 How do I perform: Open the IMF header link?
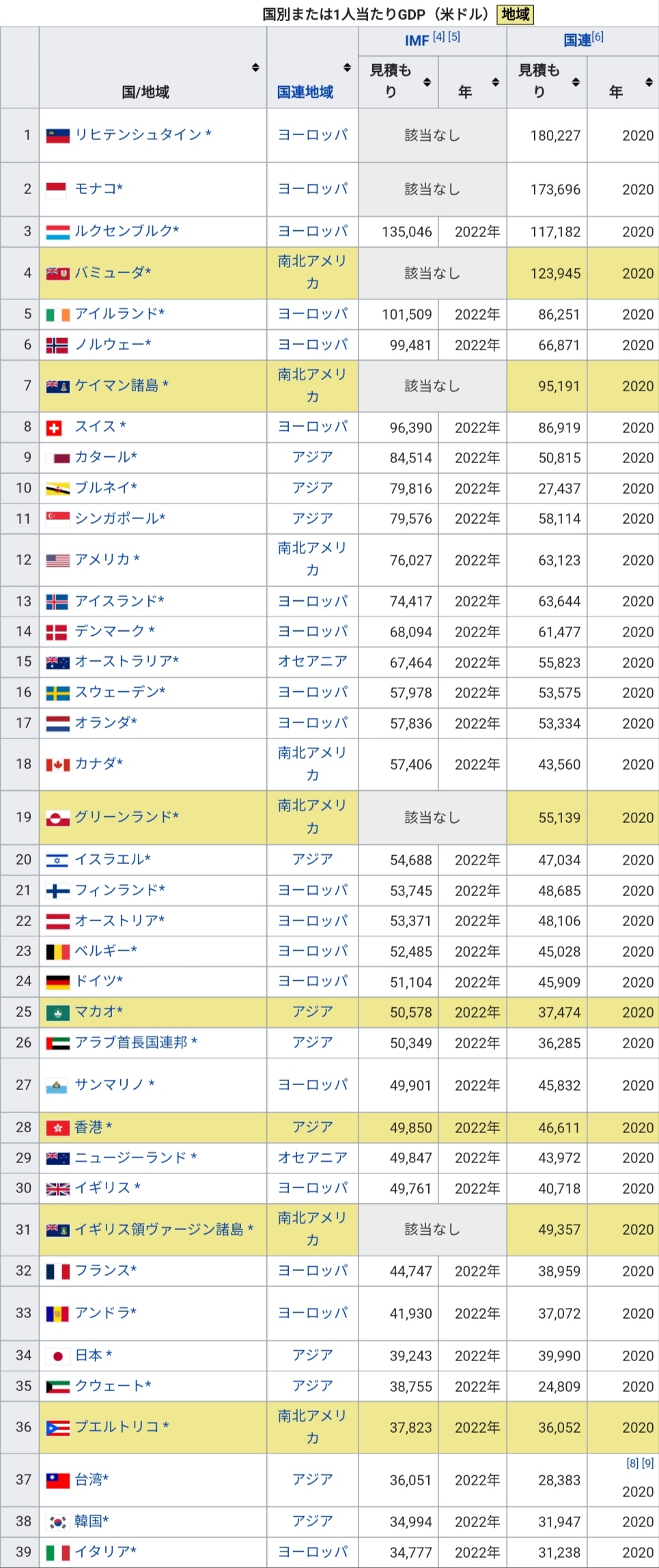coord(417,40)
